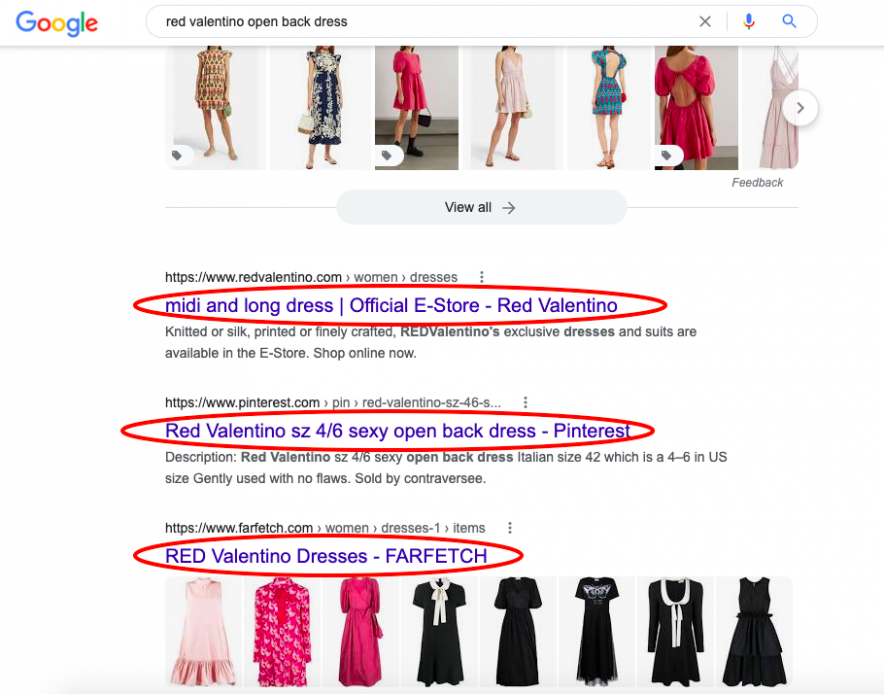Viewport: 884px width, 694px height.
Task: Open options menu for pinterest.com result
Action: pos(525,403)
